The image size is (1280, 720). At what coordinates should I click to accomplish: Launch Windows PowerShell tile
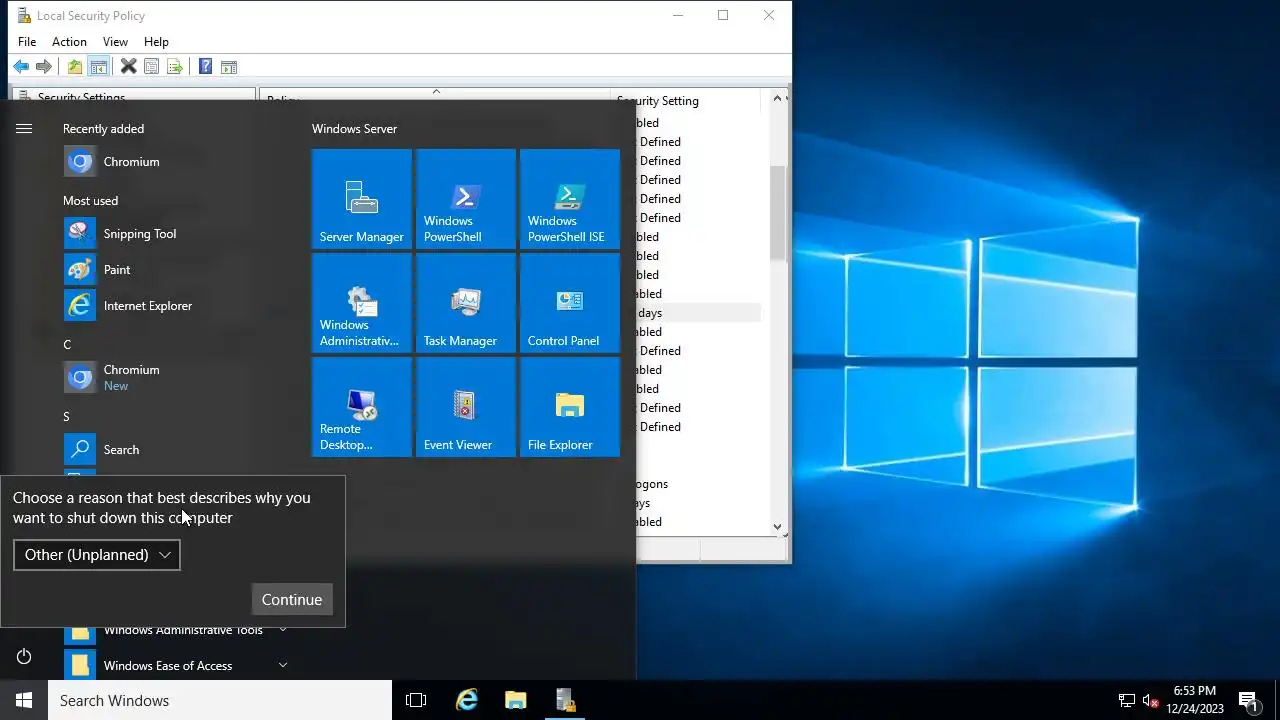coord(466,199)
